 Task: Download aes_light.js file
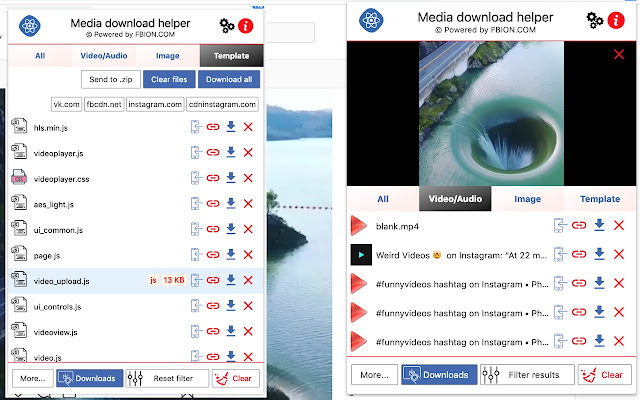point(231,203)
